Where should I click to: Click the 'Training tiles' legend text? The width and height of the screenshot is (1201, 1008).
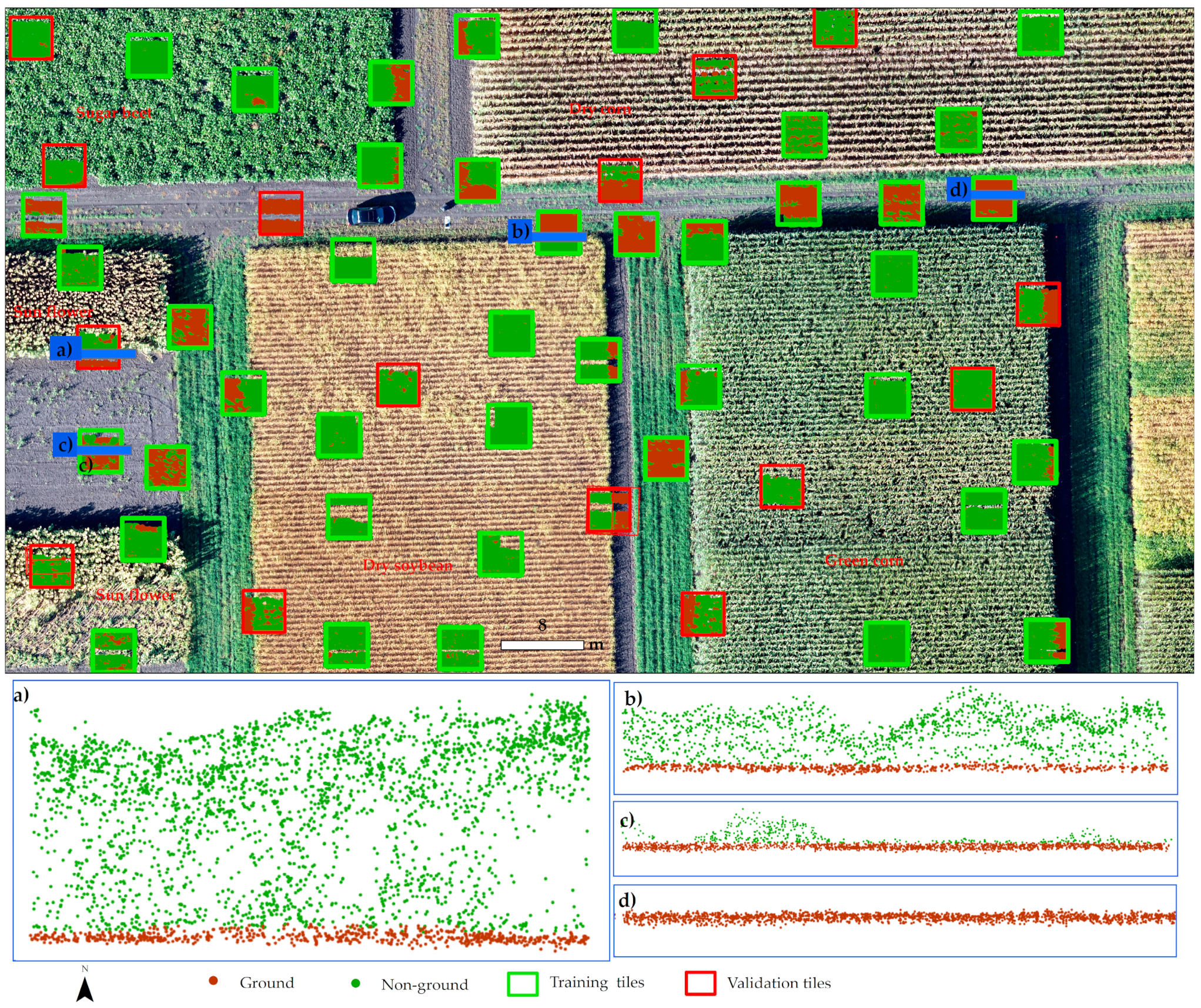click(x=597, y=983)
